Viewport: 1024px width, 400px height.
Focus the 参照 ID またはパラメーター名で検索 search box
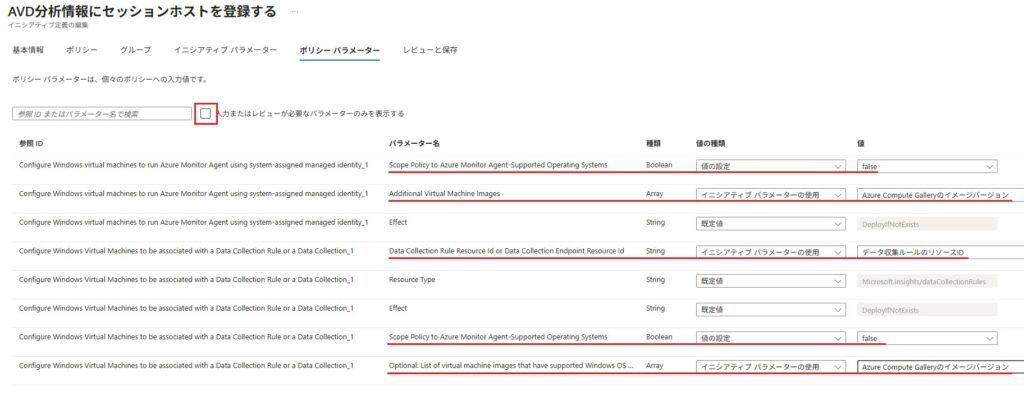pyautogui.click(x=101, y=114)
